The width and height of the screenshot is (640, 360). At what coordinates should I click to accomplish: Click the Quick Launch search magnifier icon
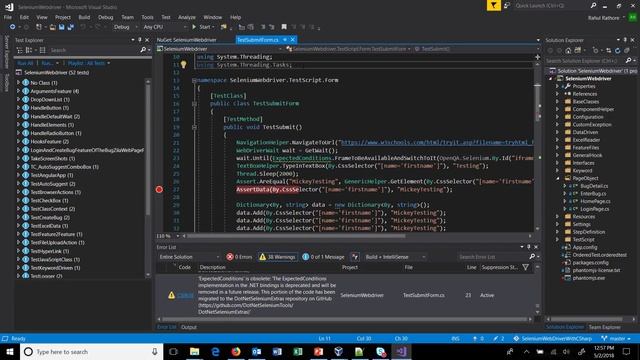(x=593, y=5)
